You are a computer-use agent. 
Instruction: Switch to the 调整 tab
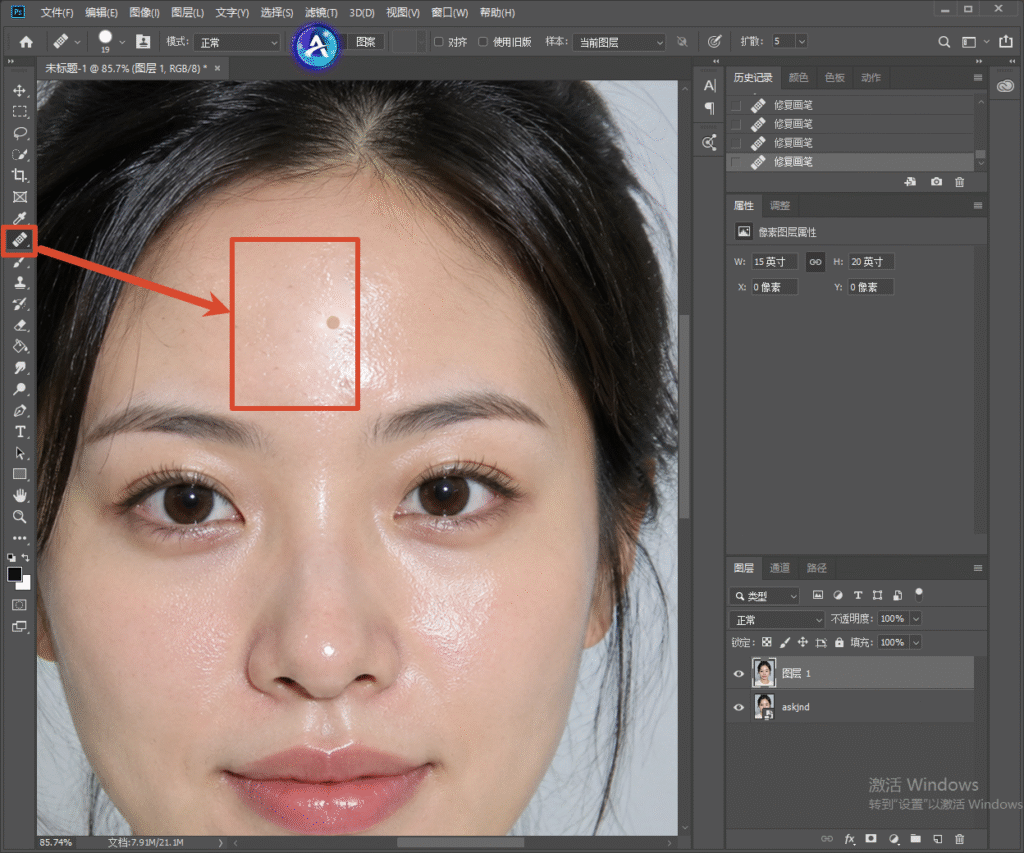pos(780,206)
